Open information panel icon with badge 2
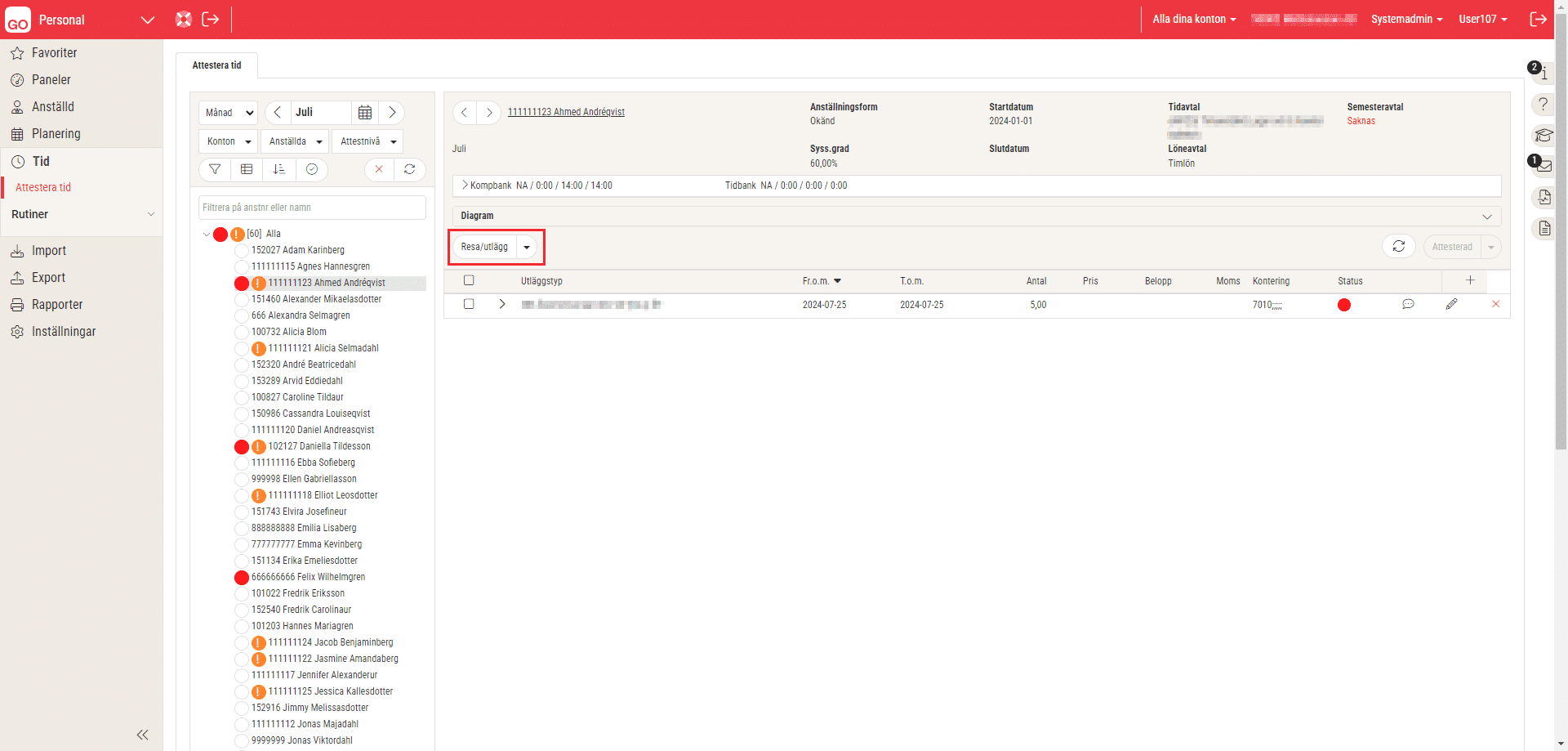The width and height of the screenshot is (1568, 751). pos(1542,73)
